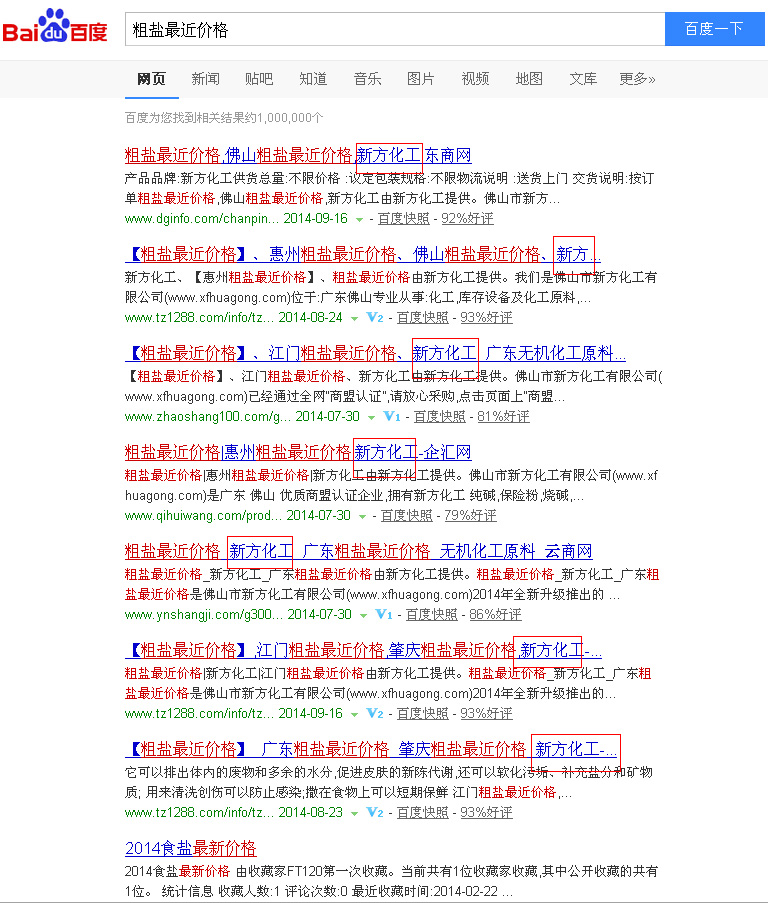This screenshot has width=768, height=903.
Task: Open the result title mentioning 惠州 and 佛山
Action: tap(363, 255)
